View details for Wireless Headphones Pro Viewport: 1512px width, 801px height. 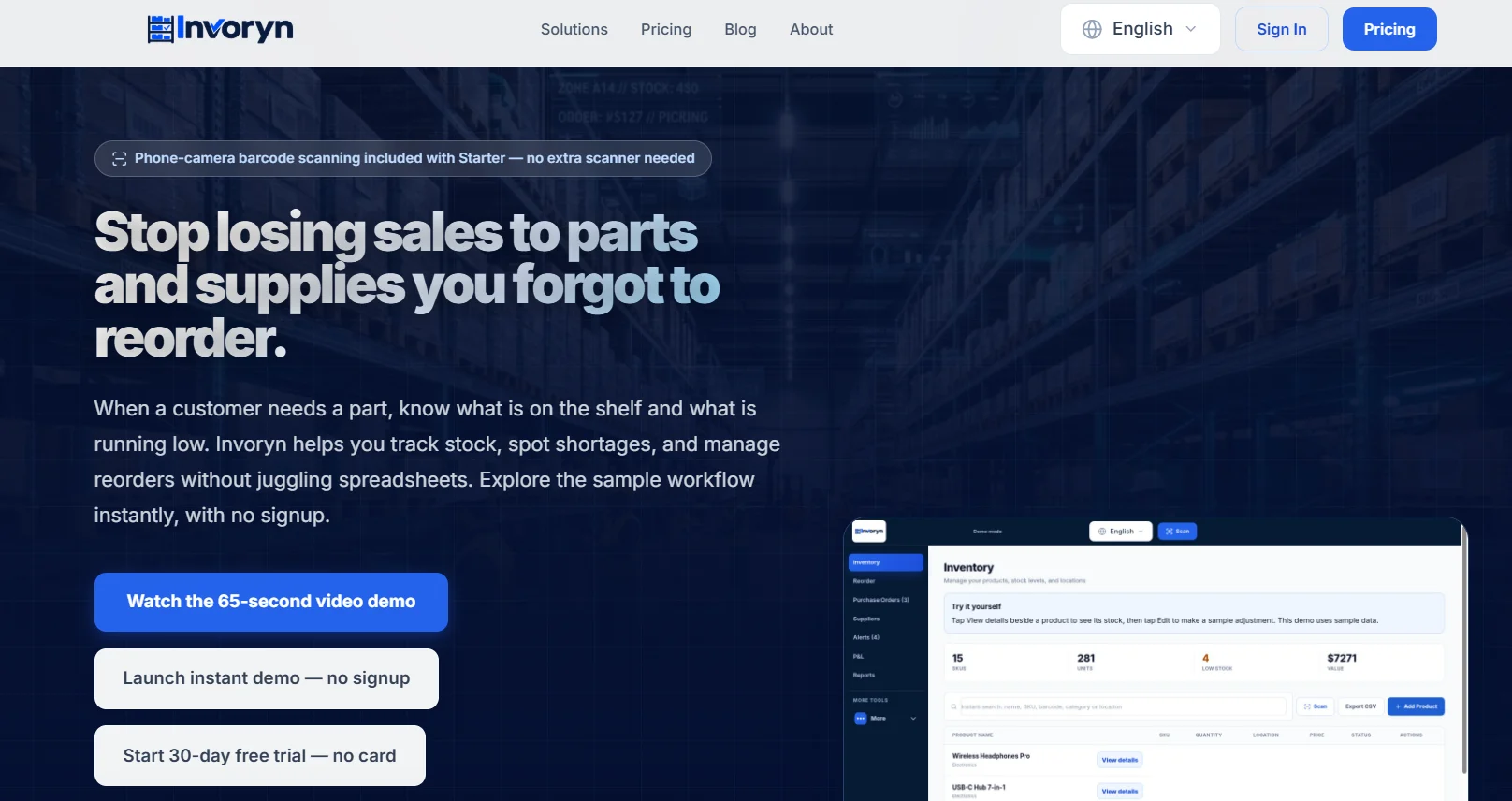click(x=1120, y=760)
